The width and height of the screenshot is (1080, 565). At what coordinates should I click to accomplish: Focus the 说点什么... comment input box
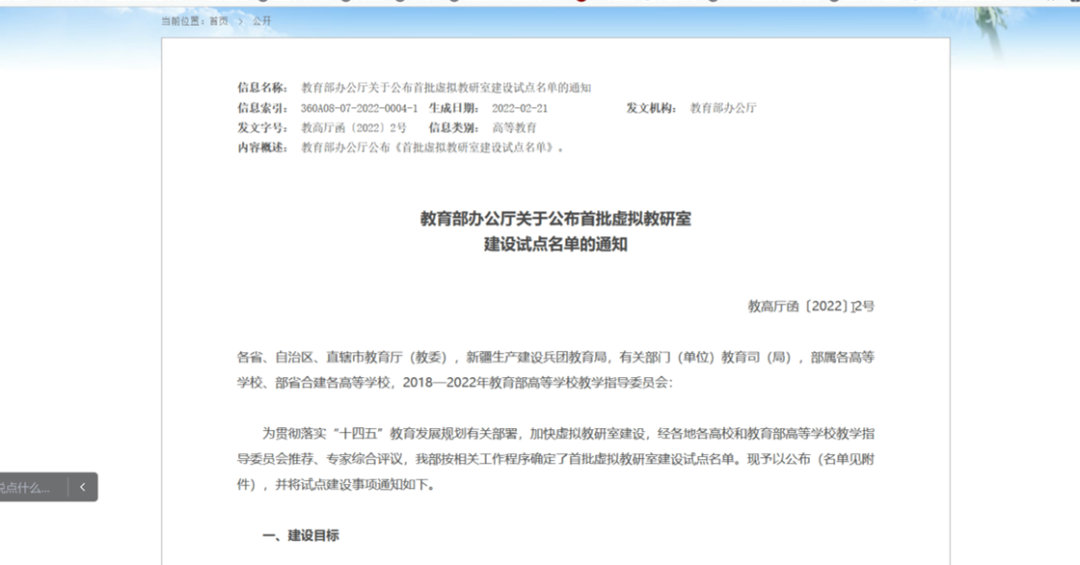(x=28, y=487)
